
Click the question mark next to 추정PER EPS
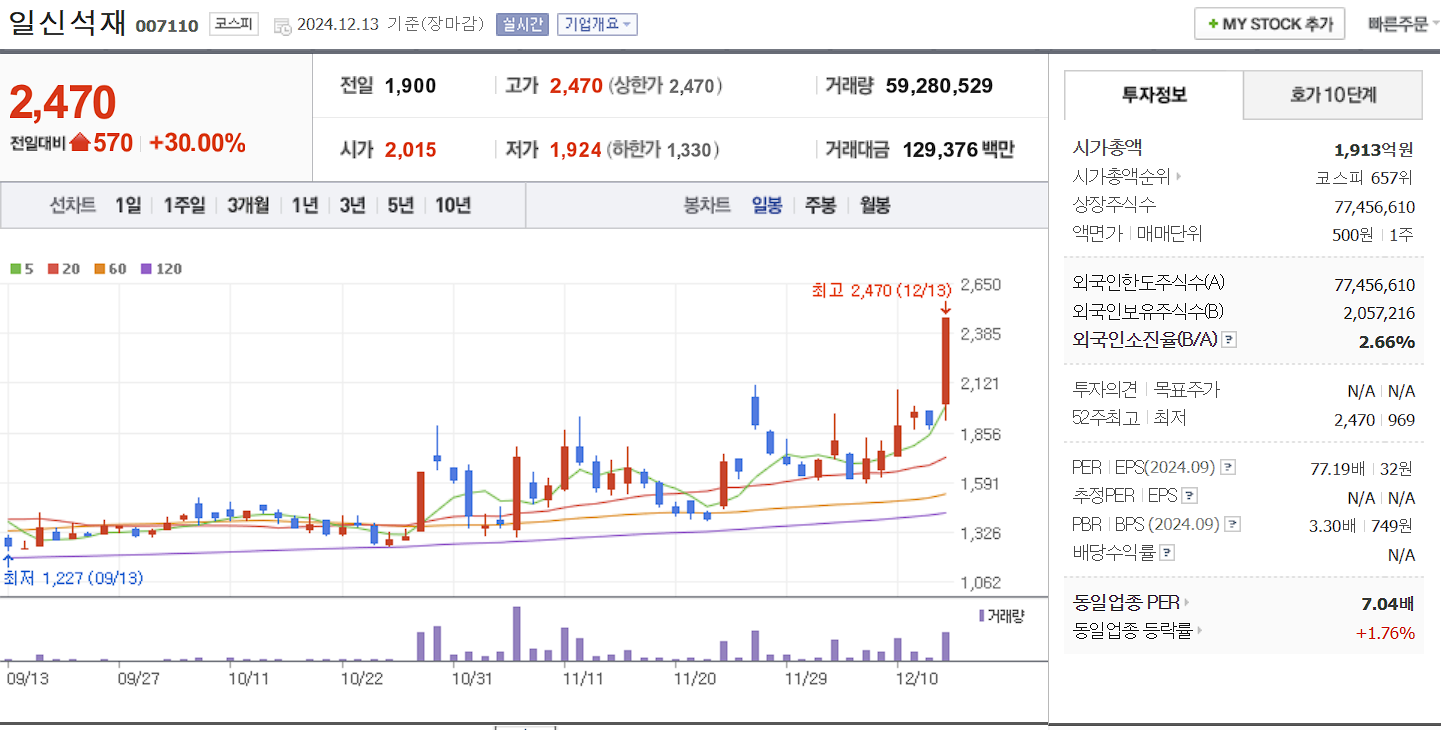(x=1190, y=497)
